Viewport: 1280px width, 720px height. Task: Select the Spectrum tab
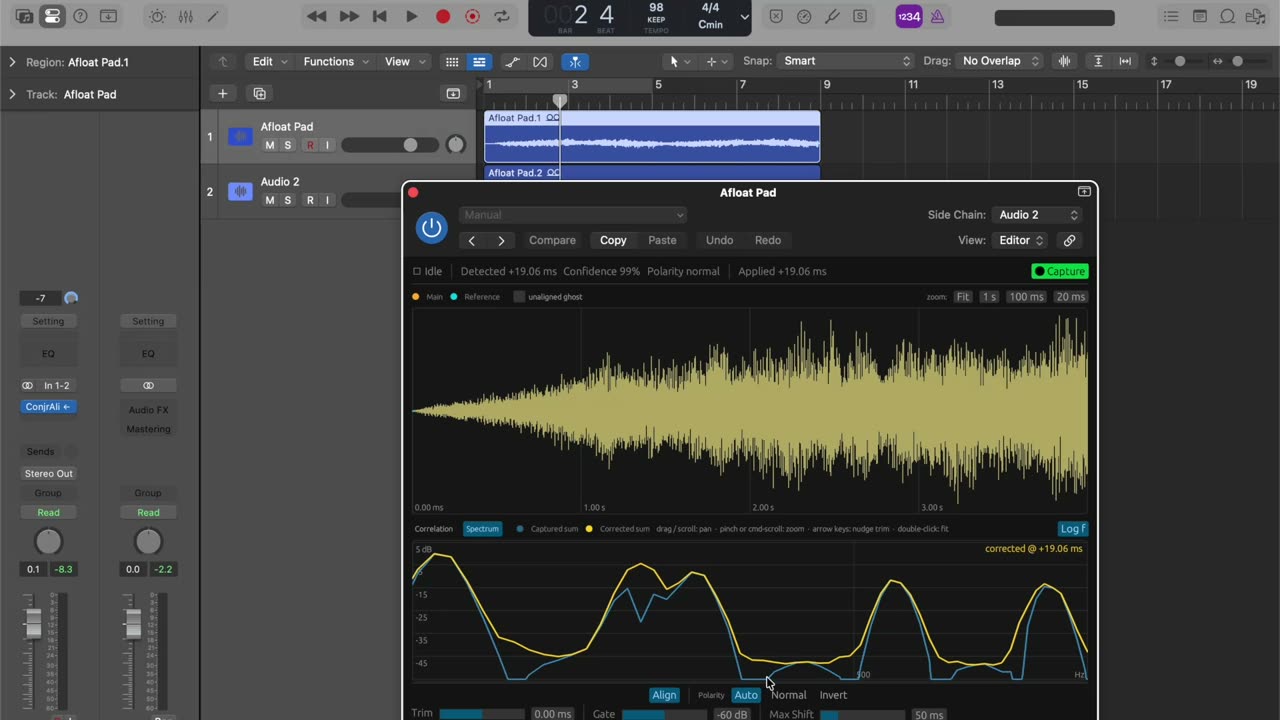(x=482, y=529)
